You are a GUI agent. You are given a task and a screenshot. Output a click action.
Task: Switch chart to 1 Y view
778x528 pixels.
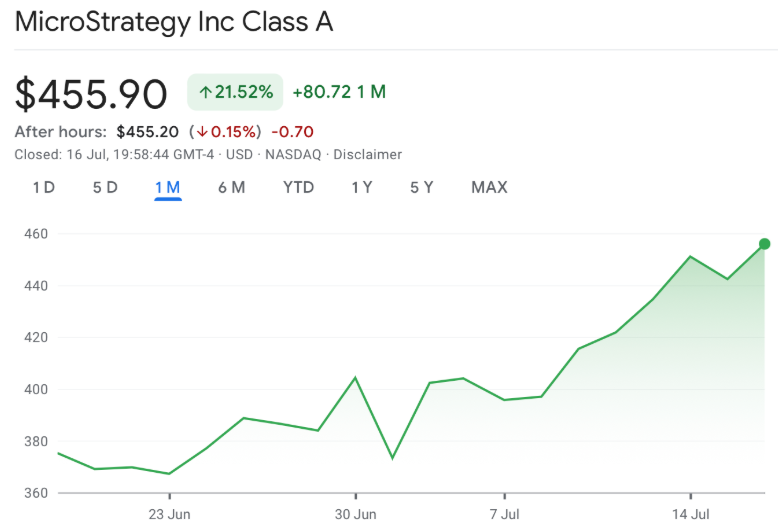tap(361, 187)
